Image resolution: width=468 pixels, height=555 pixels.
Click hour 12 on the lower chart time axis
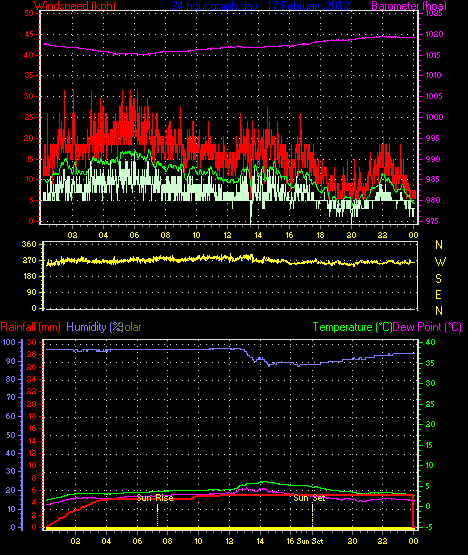tap(229, 541)
